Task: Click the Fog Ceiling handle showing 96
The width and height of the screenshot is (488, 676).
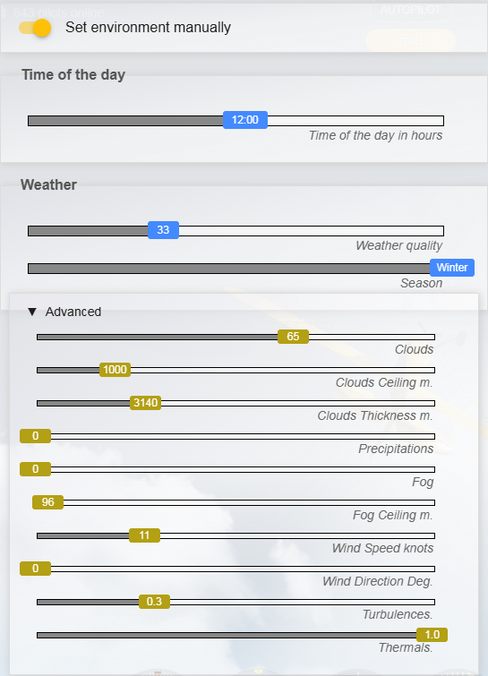Action: [48, 502]
